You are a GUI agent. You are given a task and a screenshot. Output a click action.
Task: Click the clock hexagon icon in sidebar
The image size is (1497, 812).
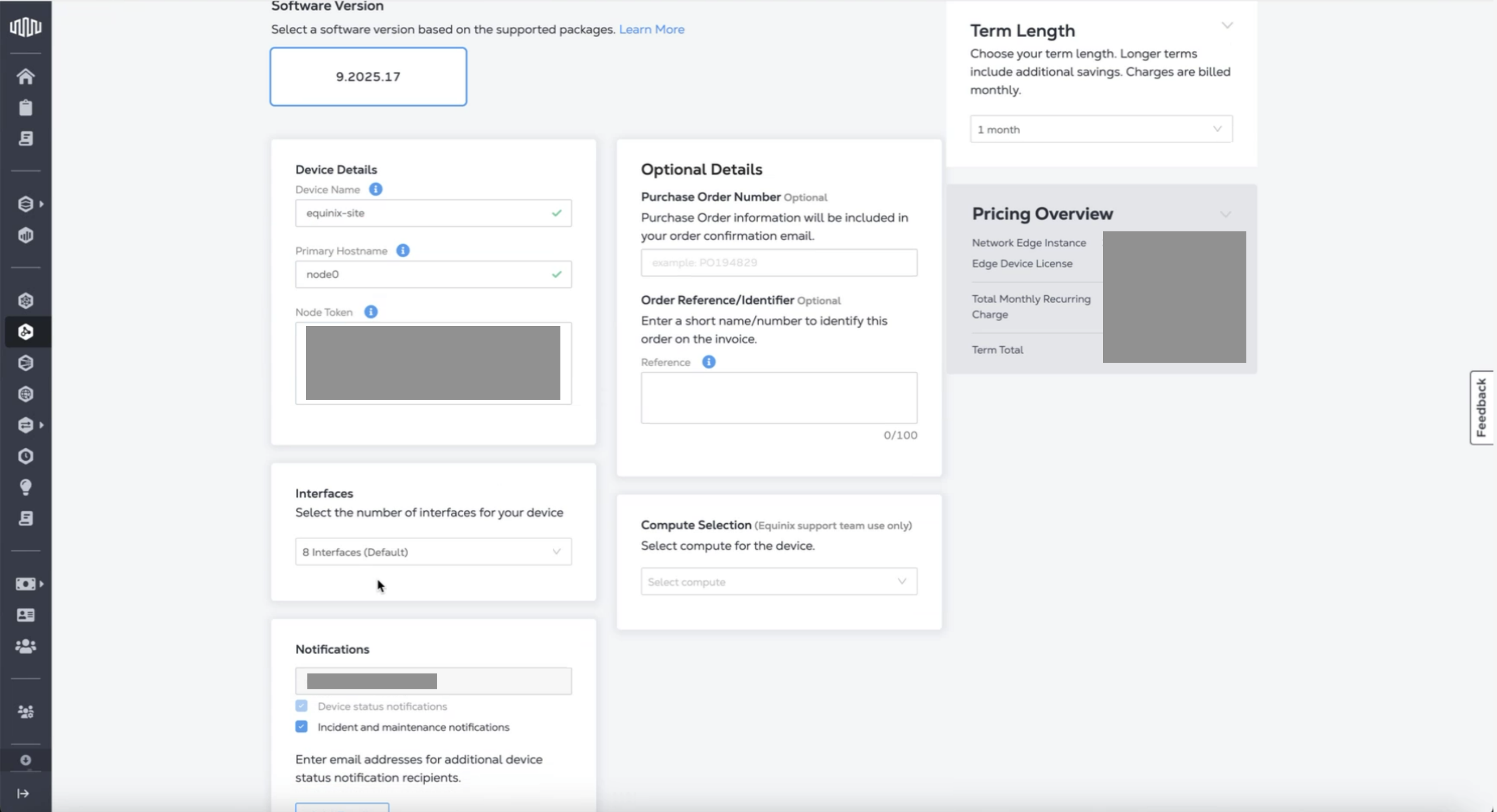[x=25, y=457]
